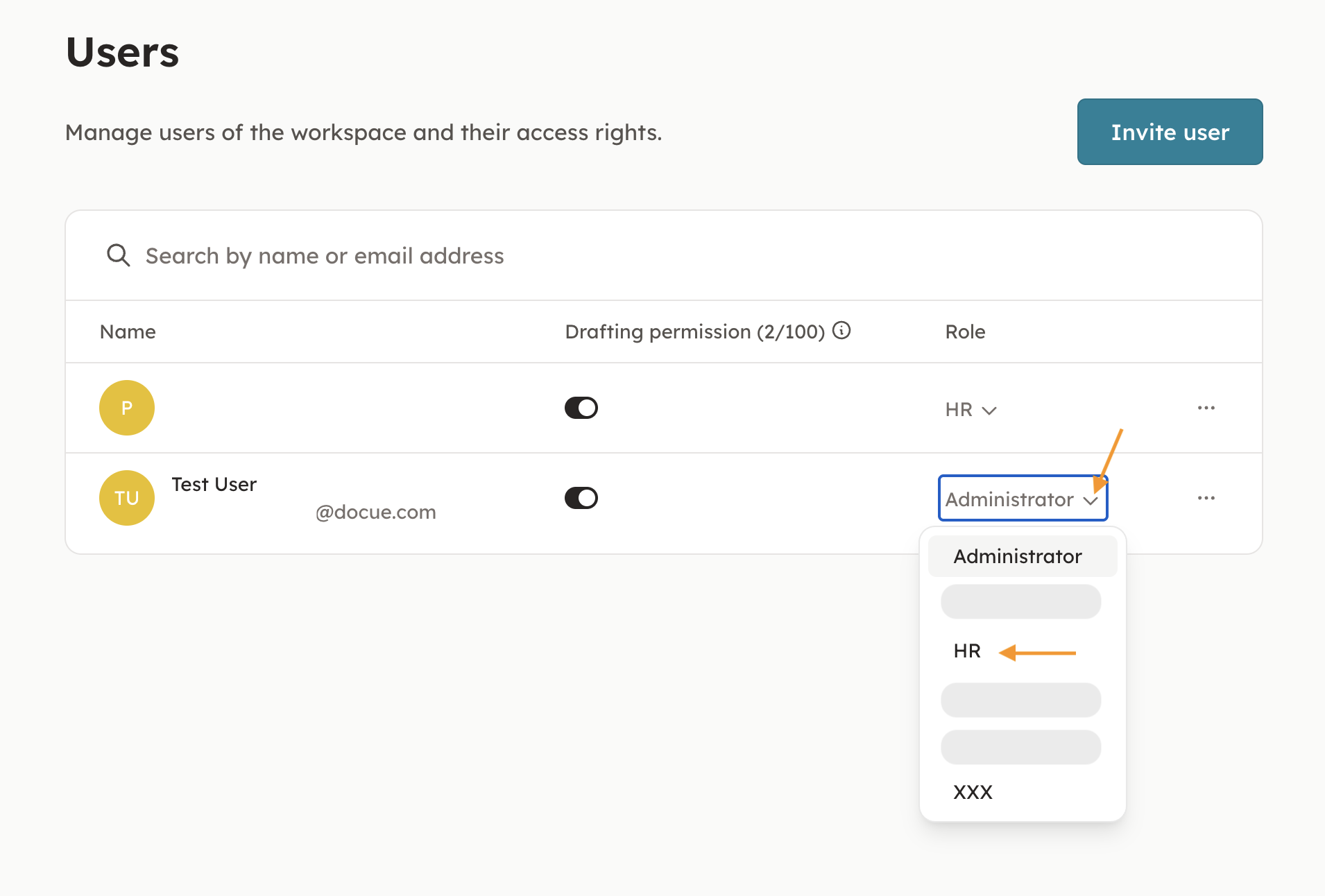Screen dimensions: 1325x896
Task: Click the TU avatar of Test User
Action: click(127, 498)
